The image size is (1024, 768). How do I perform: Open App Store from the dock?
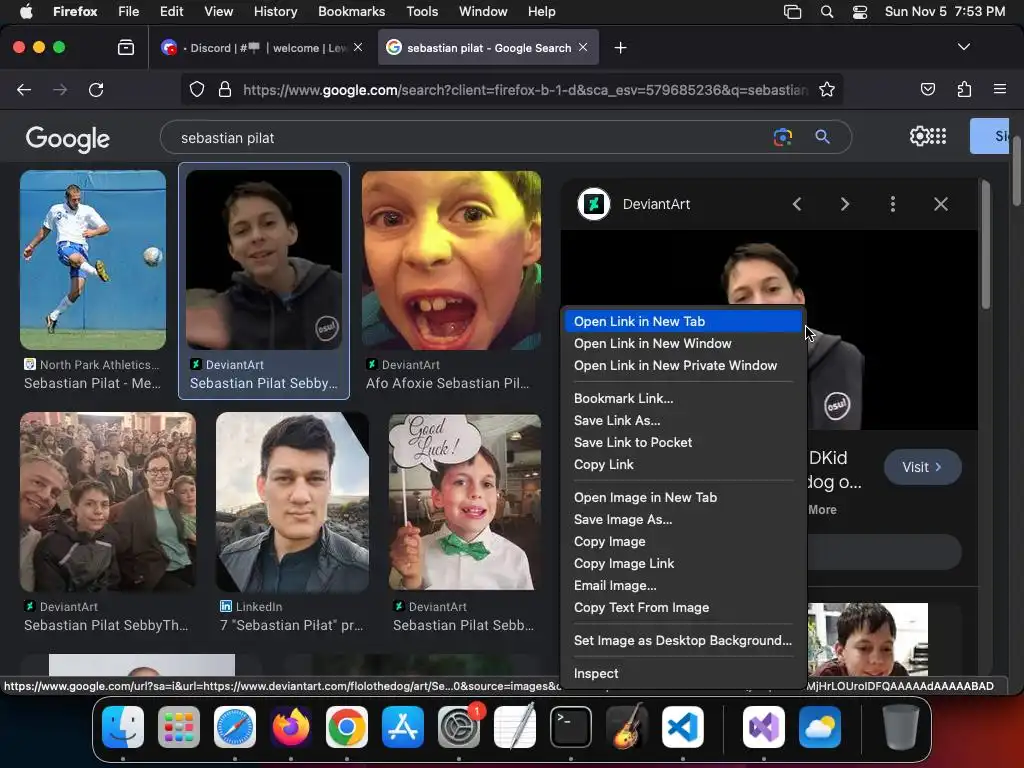pyautogui.click(x=403, y=727)
